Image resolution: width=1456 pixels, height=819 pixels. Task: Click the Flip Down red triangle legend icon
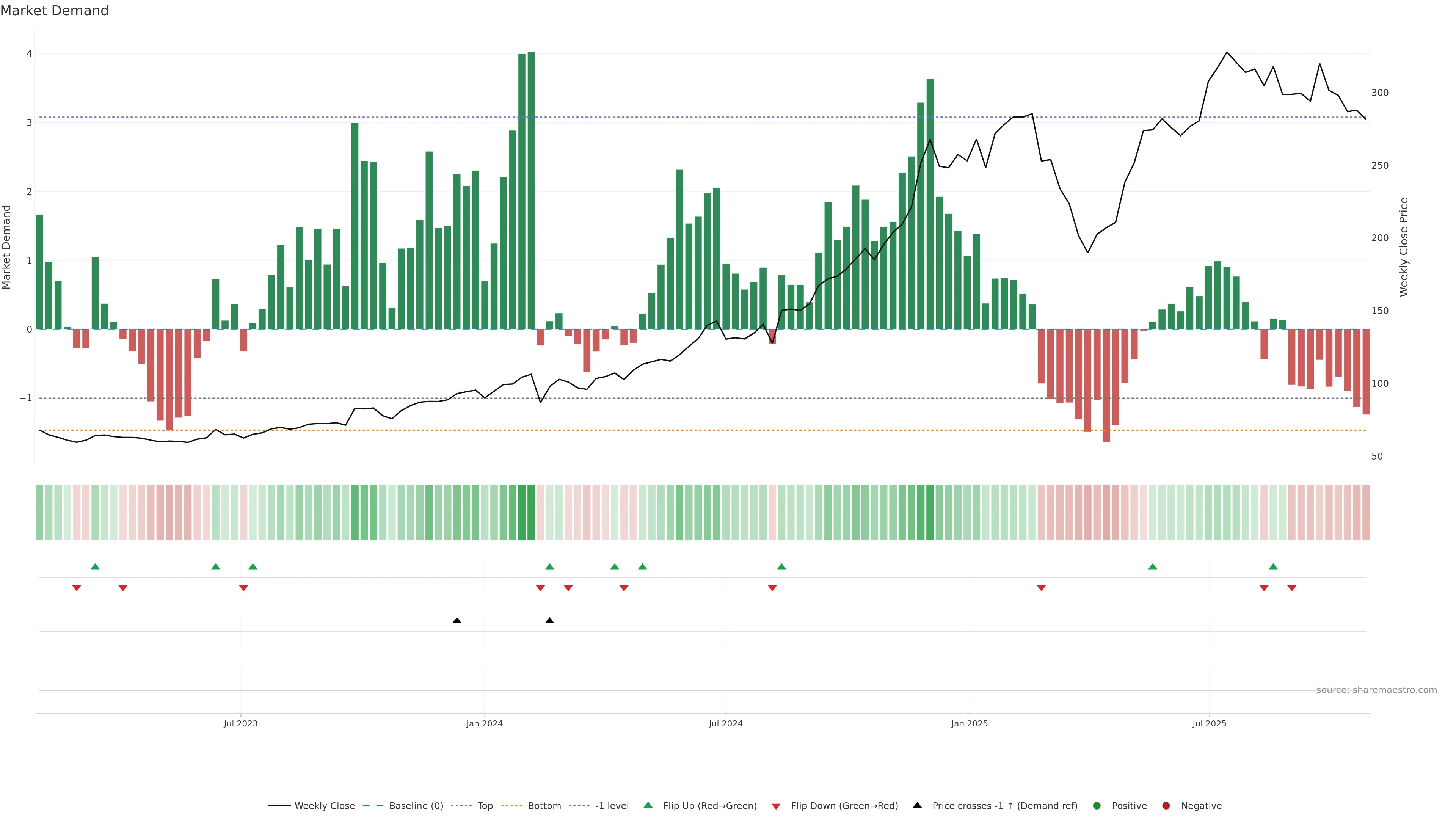pos(775,806)
